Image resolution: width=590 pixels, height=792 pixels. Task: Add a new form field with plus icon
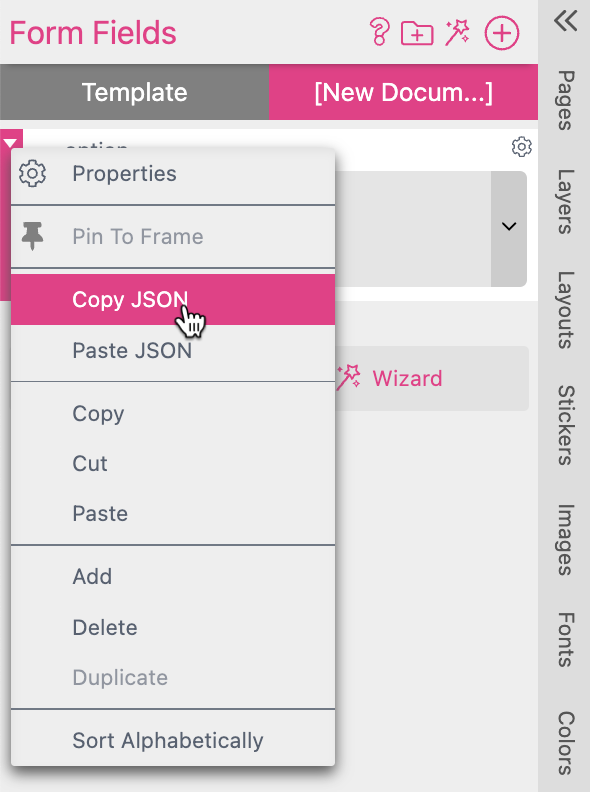(502, 33)
